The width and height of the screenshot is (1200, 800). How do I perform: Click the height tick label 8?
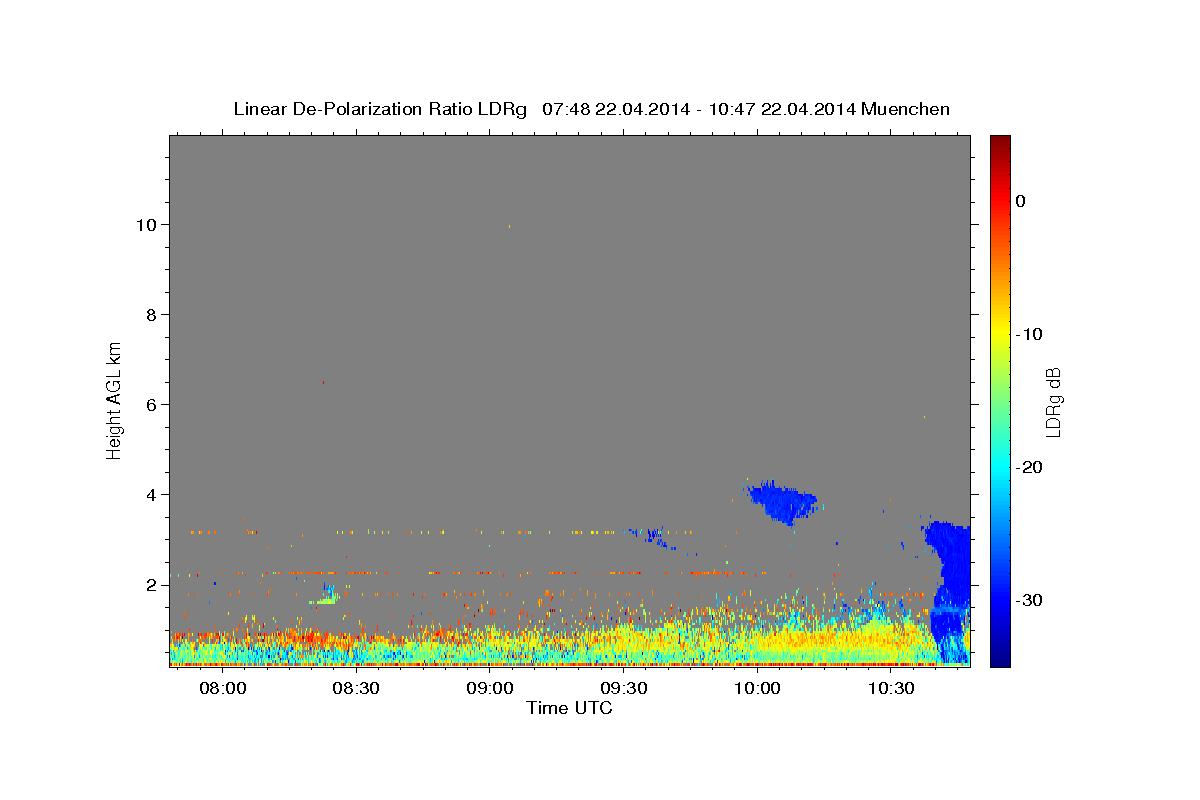[153, 315]
